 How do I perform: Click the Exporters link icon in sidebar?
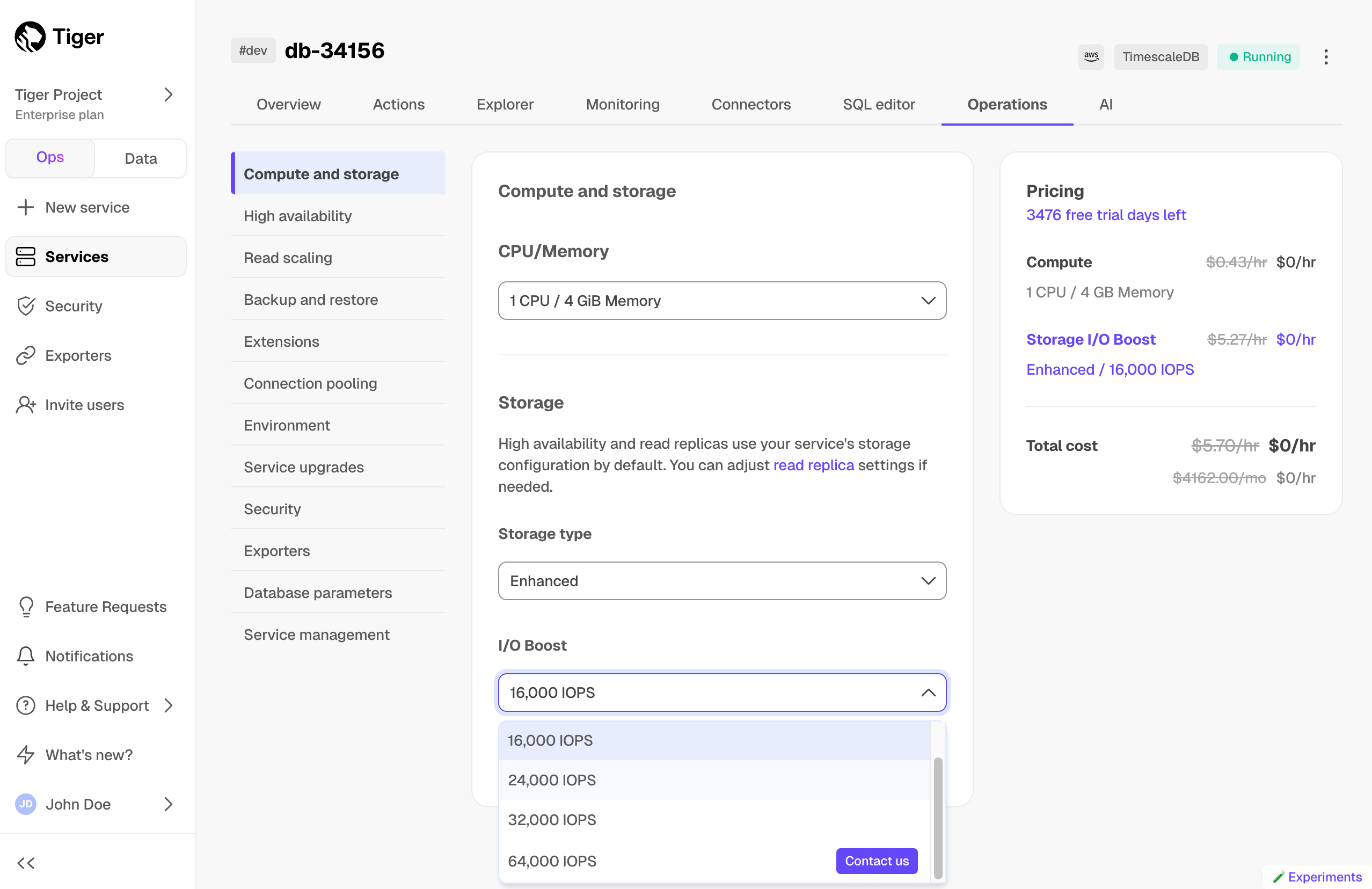(25, 356)
